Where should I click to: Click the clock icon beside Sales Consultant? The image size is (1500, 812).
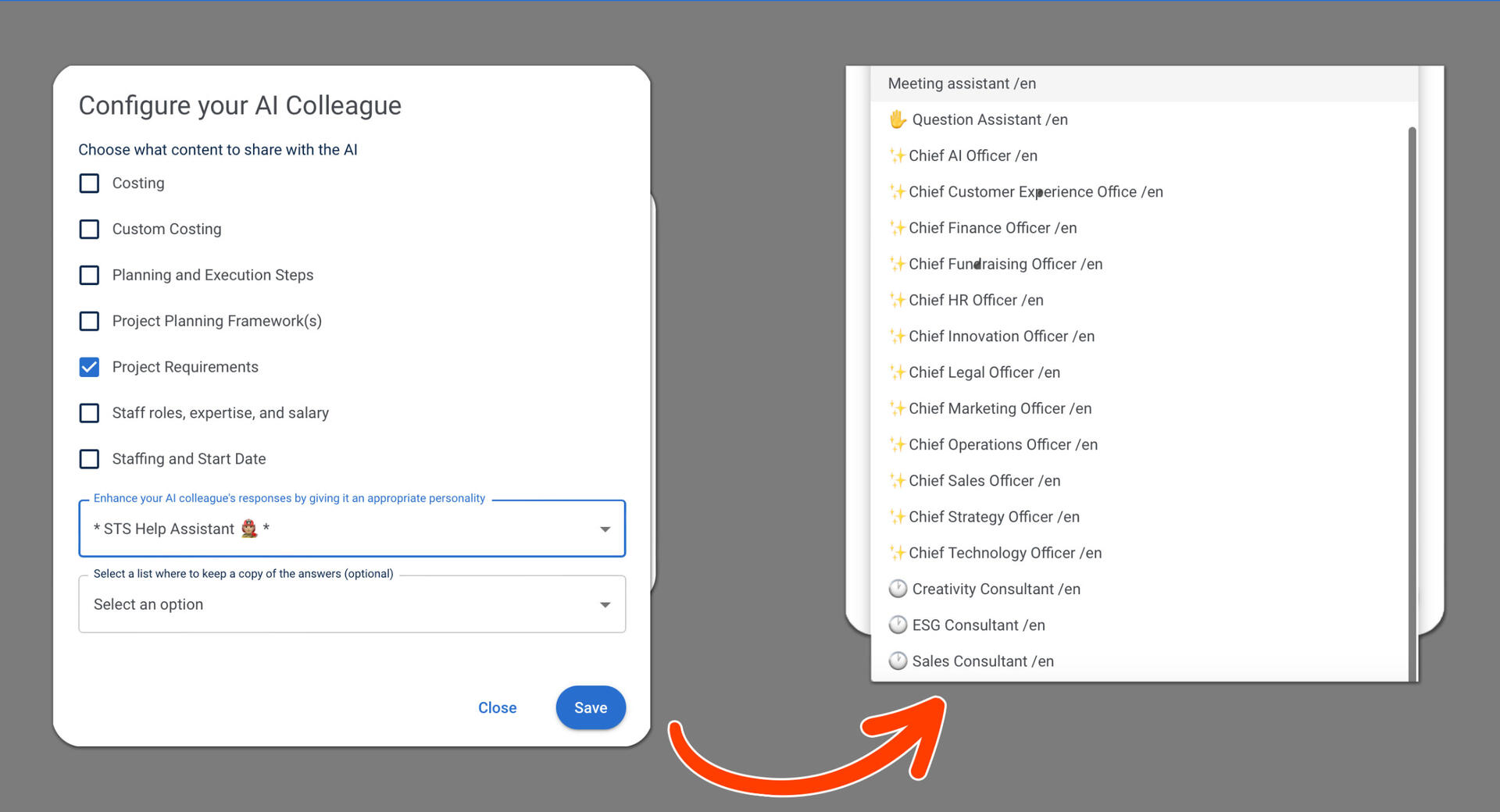pos(898,661)
